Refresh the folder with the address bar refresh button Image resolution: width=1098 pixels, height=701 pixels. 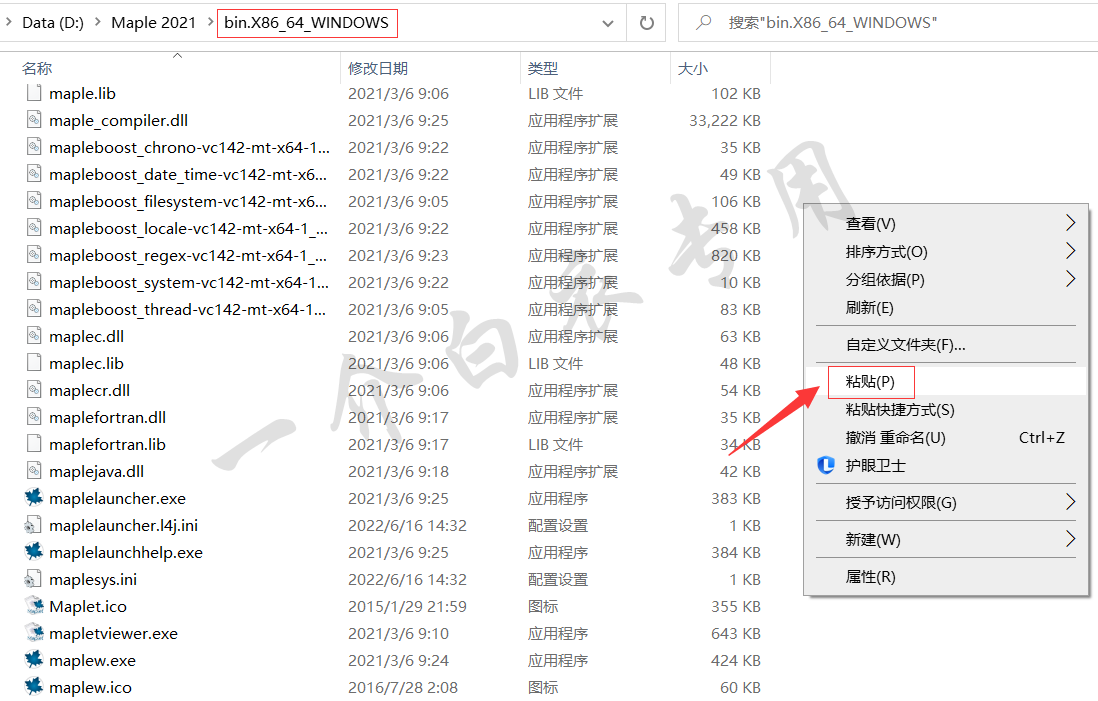click(646, 22)
